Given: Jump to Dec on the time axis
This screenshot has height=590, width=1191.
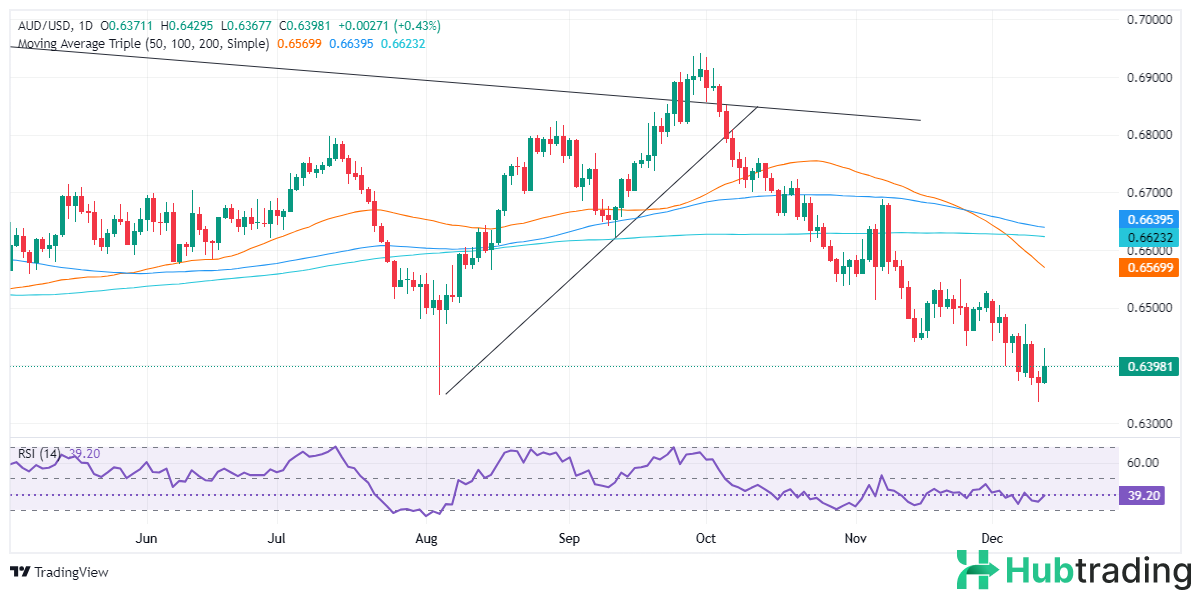Looking at the screenshot, I should coord(992,538).
